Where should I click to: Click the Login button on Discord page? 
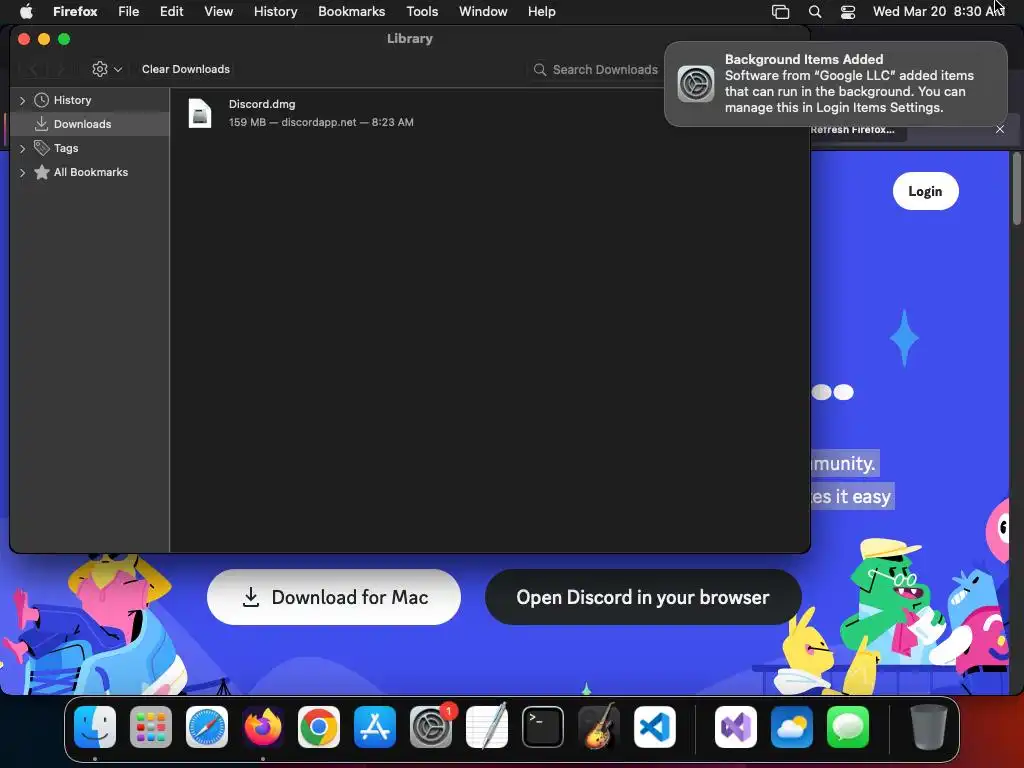point(925,191)
